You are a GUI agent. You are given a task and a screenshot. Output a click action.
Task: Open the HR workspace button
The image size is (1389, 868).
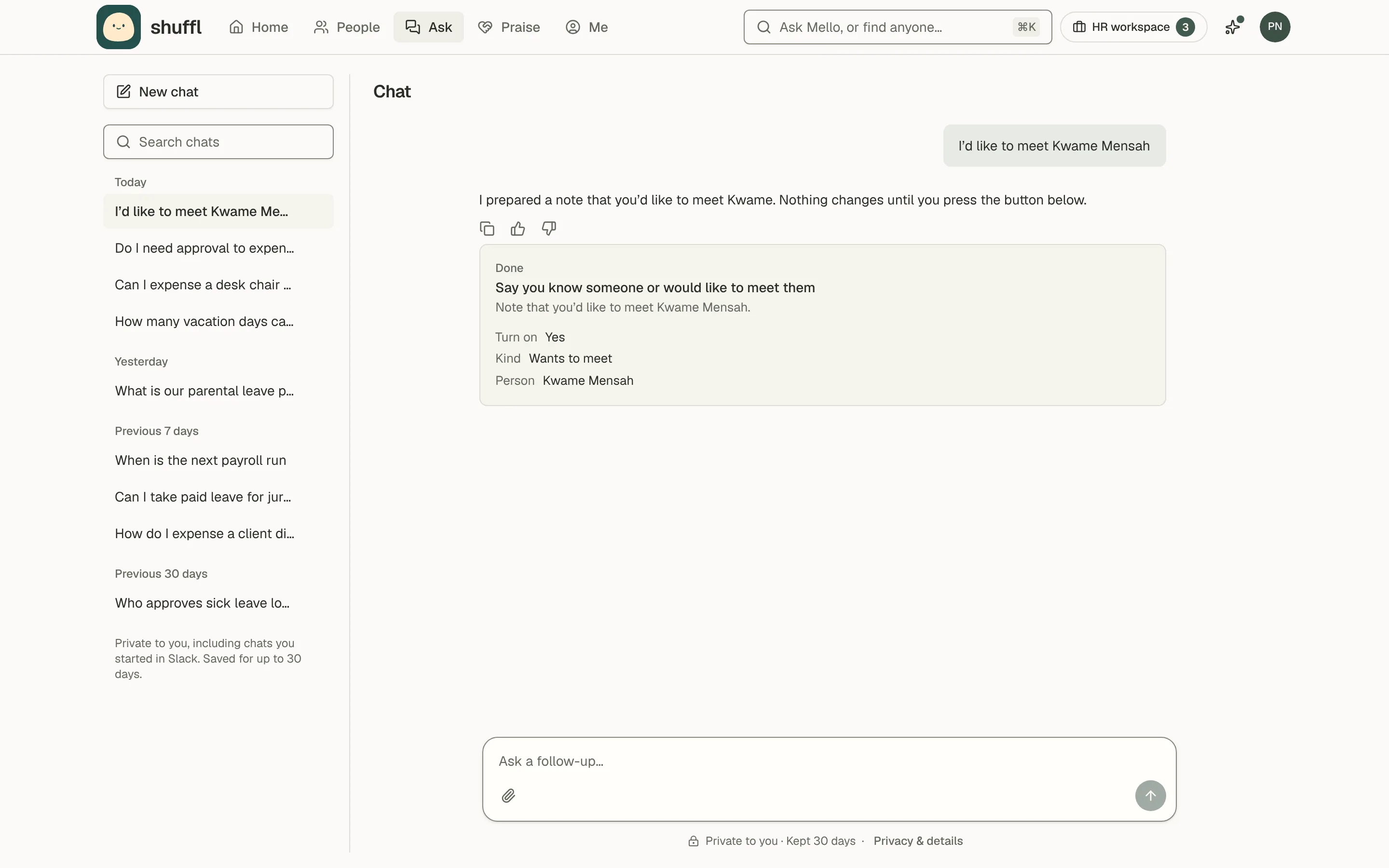tap(1133, 27)
